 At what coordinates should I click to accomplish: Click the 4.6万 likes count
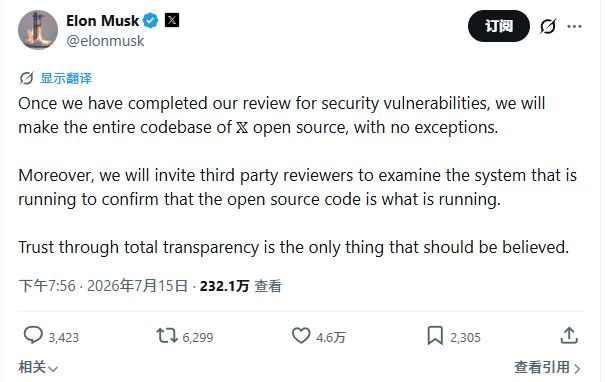click(x=331, y=338)
